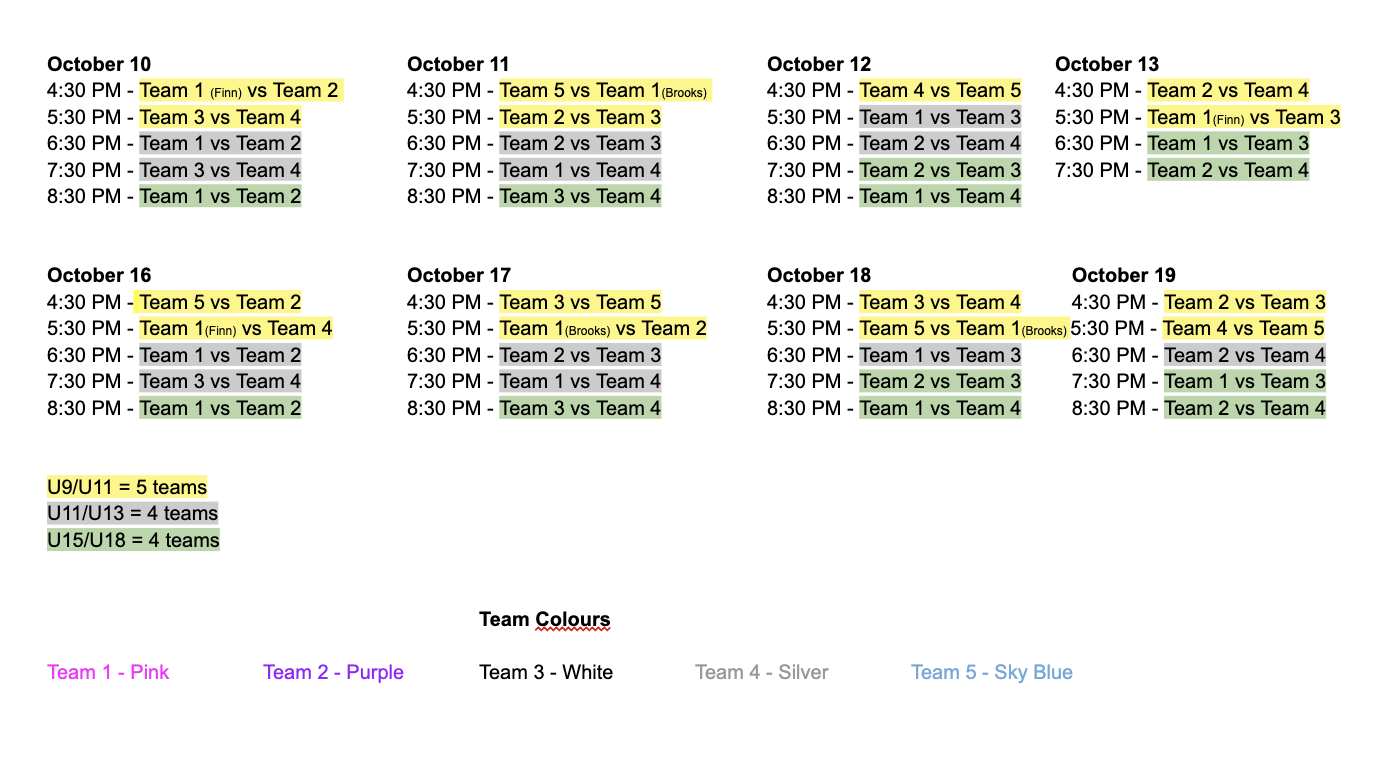The image size is (1387, 769).
Task: Click the October 17 heading
Action: tap(459, 276)
